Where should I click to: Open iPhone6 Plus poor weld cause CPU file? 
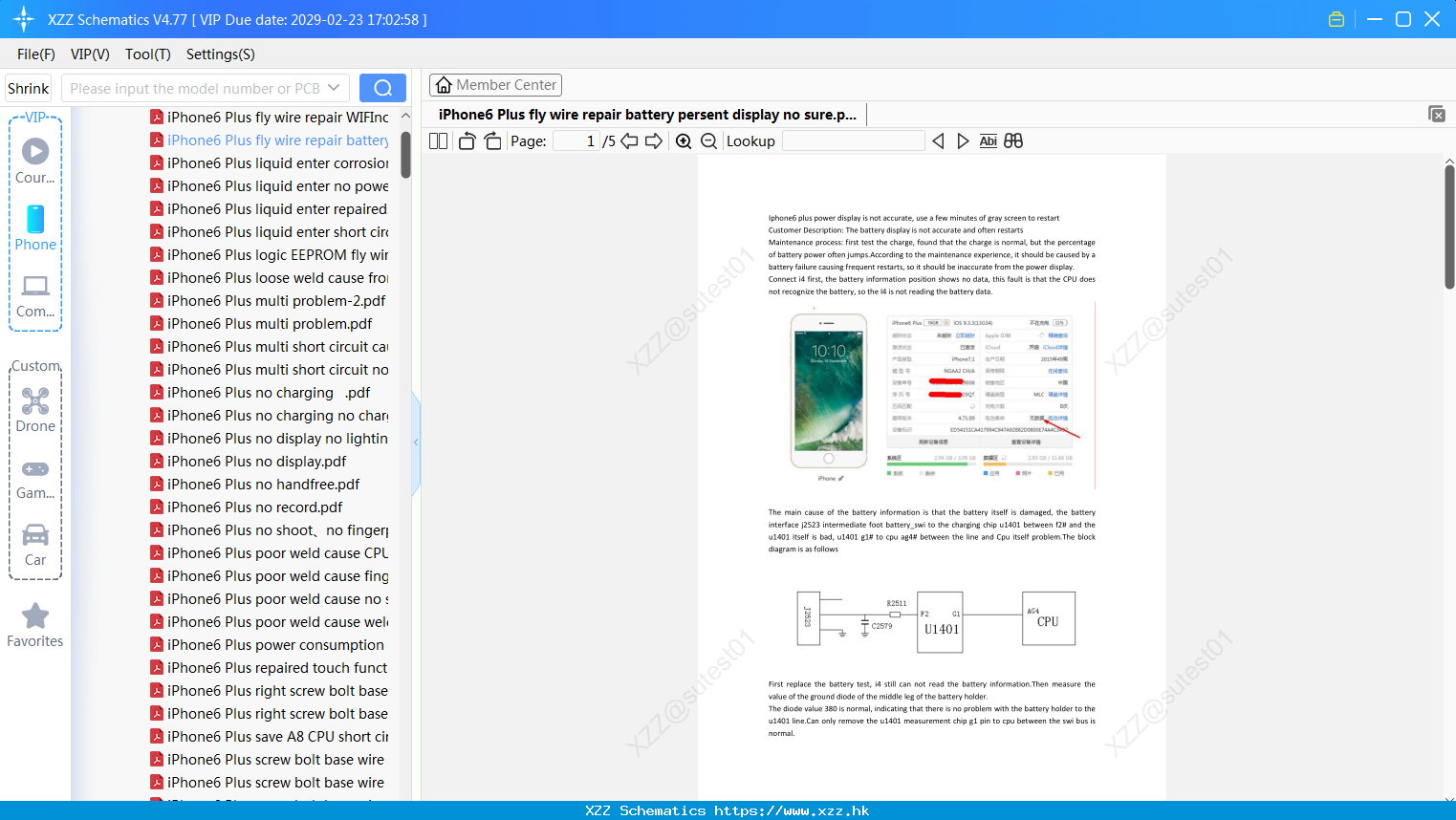pos(270,552)
